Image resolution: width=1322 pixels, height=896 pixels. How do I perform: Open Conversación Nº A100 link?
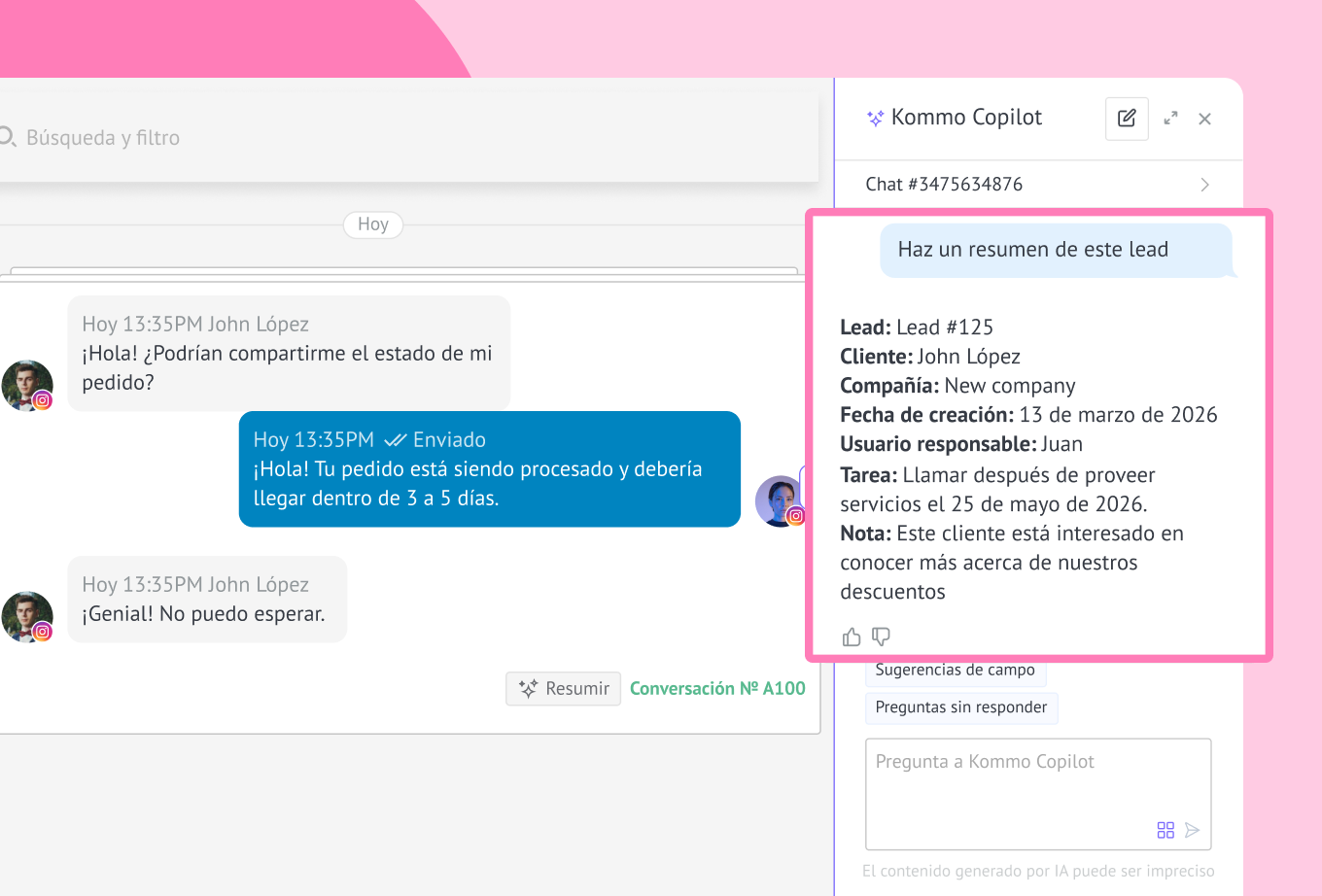point(717,688)
